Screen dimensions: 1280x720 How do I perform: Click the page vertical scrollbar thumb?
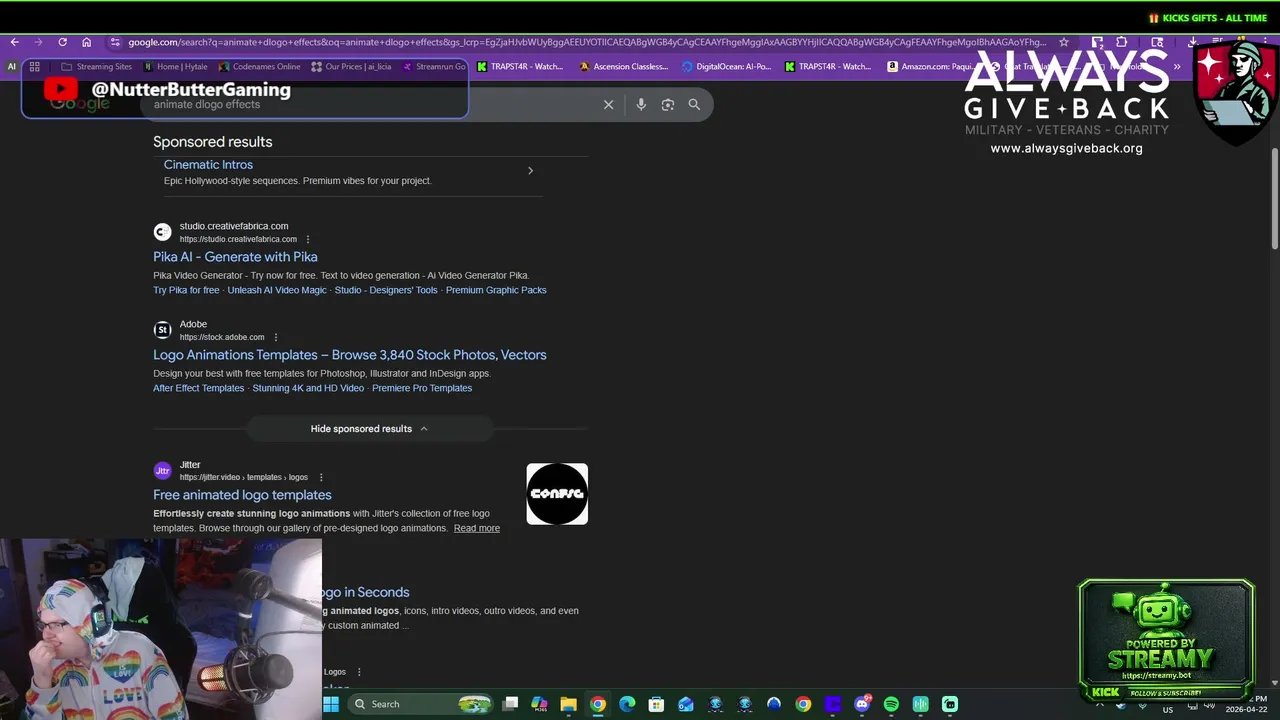point(1275,200)
